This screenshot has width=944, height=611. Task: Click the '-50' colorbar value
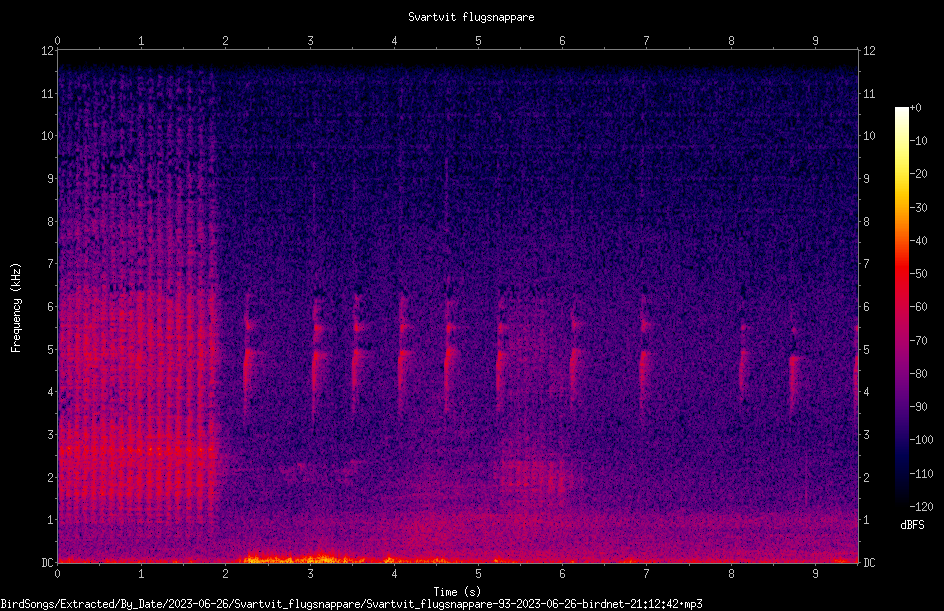[918, 274]
